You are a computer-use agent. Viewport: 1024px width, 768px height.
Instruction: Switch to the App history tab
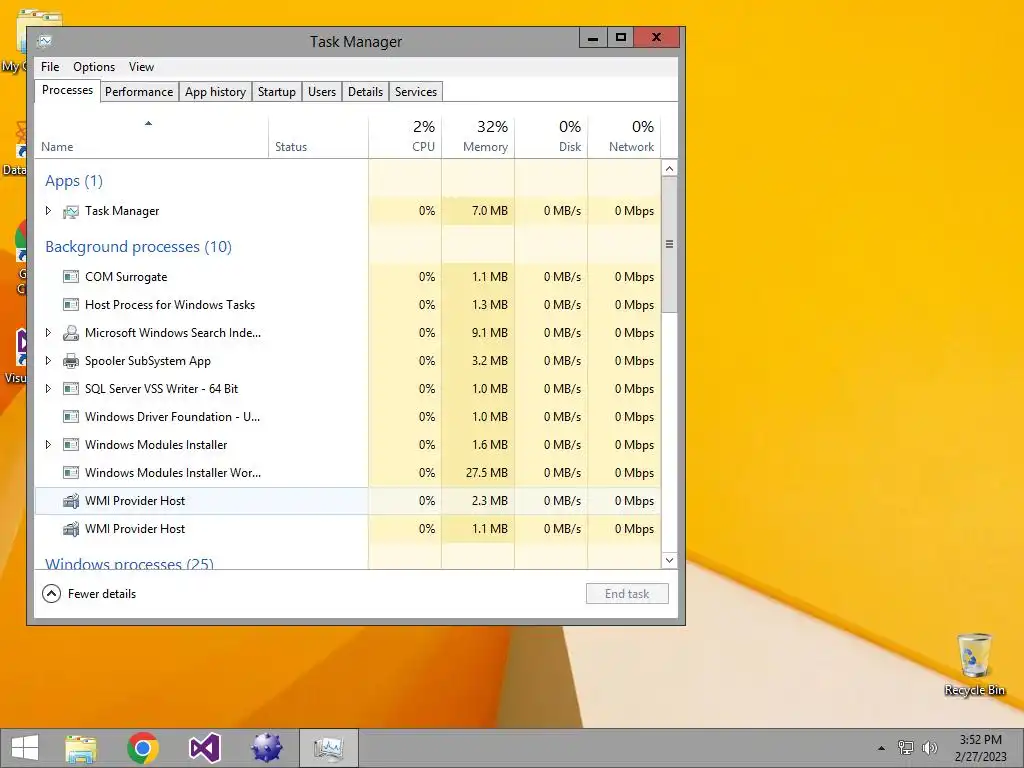point(216,92)
